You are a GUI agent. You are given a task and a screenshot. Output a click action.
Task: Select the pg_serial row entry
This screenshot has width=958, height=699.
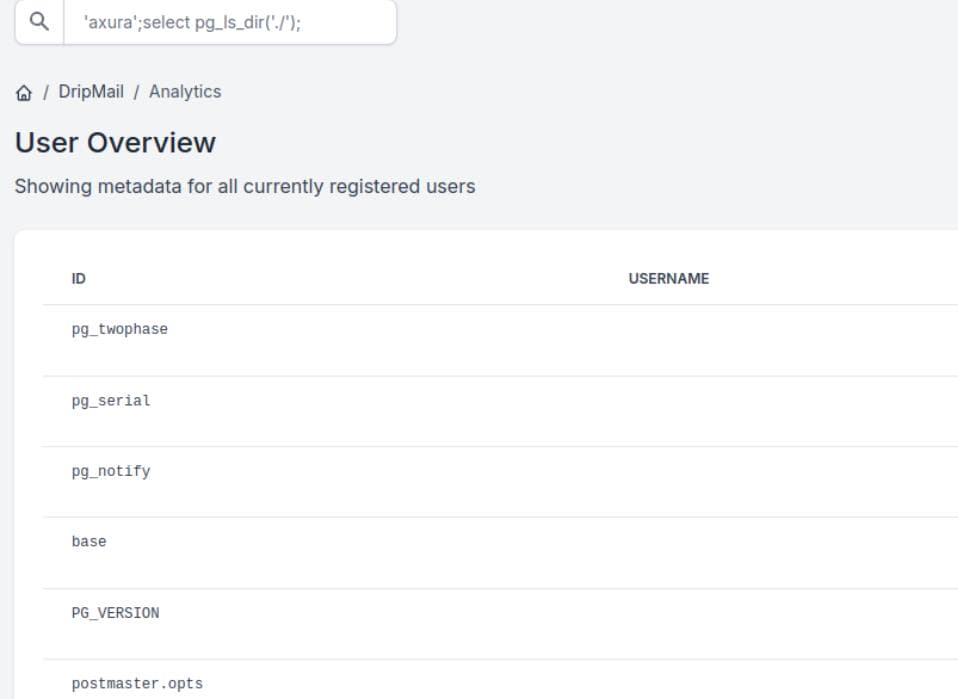point(111,400)
